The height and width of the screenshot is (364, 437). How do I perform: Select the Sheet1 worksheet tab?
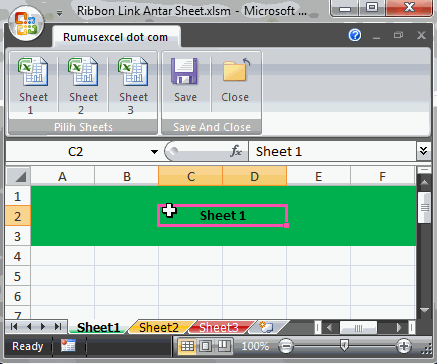coord(98,327)
